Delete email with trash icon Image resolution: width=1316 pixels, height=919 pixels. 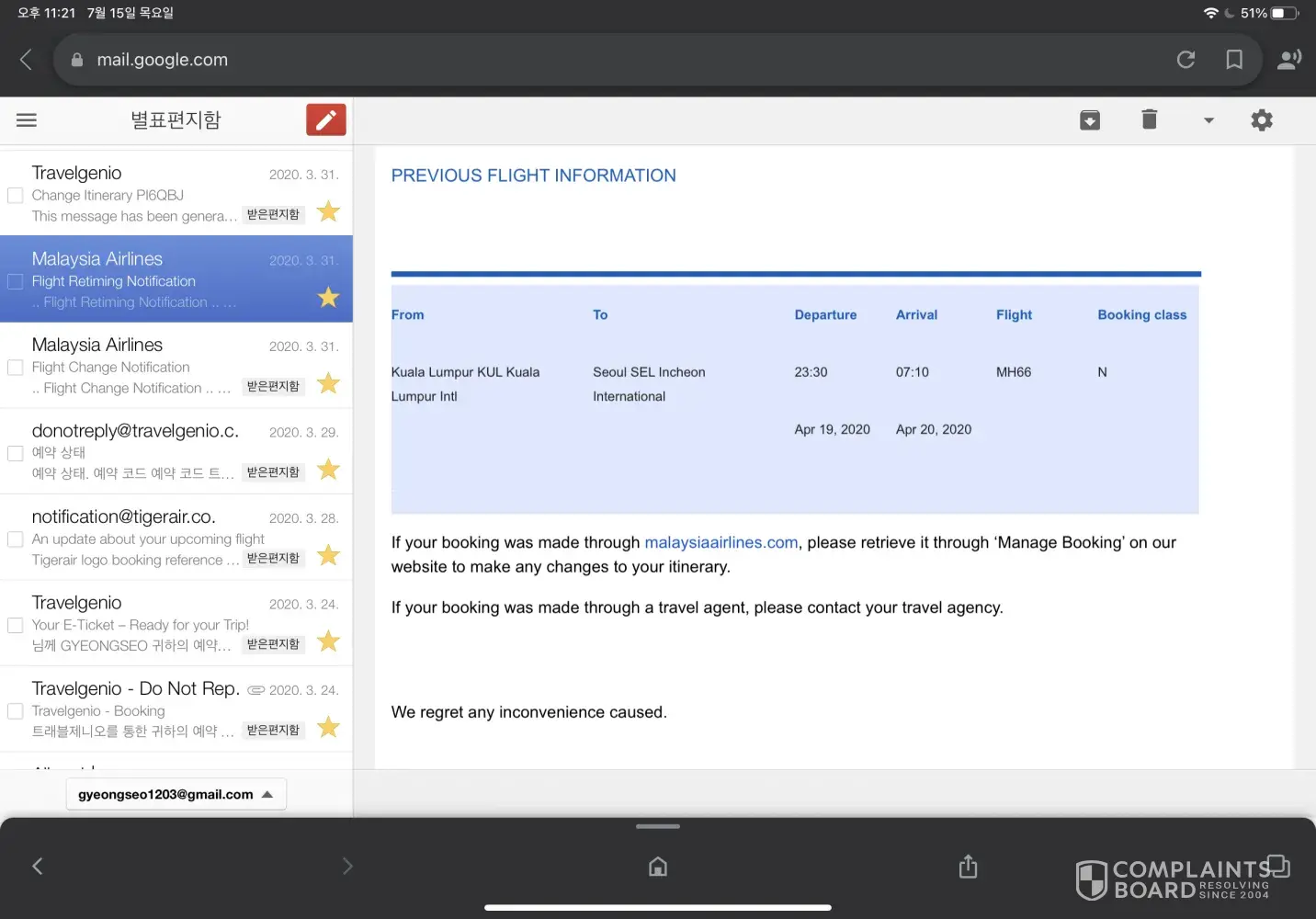tap(1149, 119)
